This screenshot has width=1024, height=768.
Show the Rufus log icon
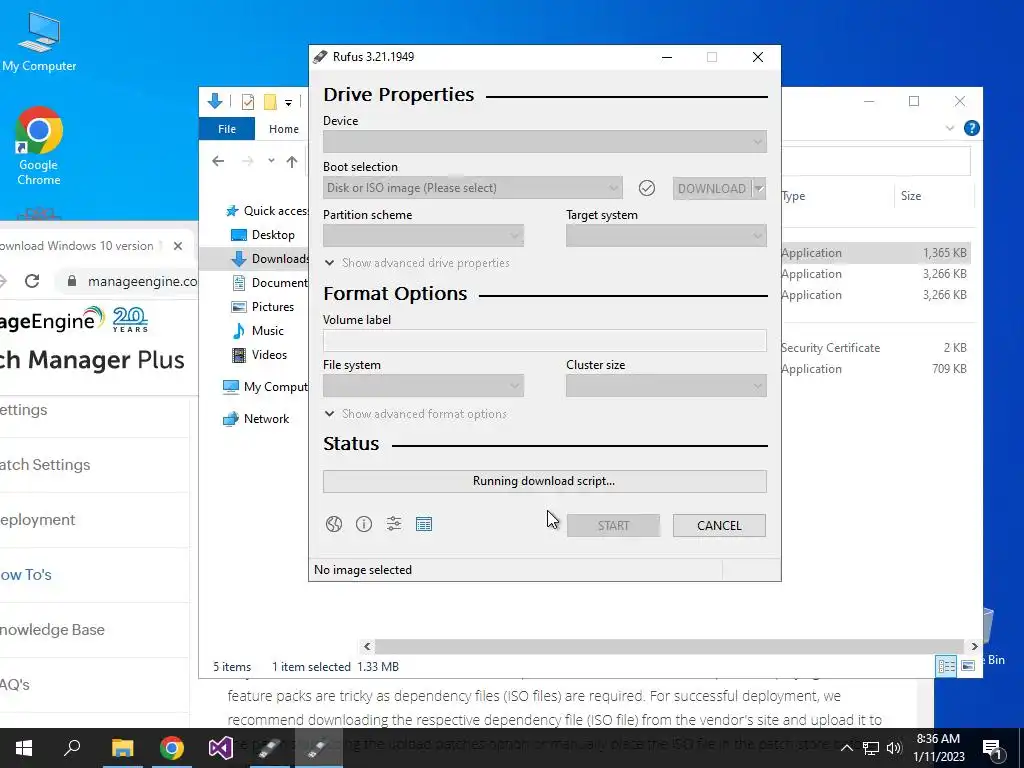click(x=424, y=524)
